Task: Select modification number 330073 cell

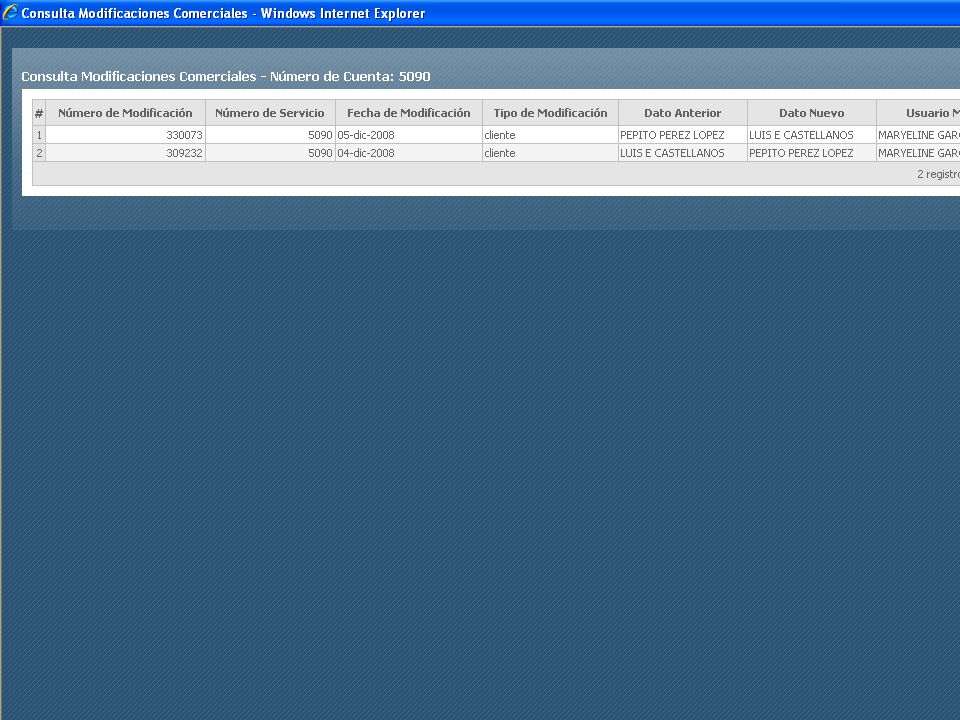Action: pos(126,135)
